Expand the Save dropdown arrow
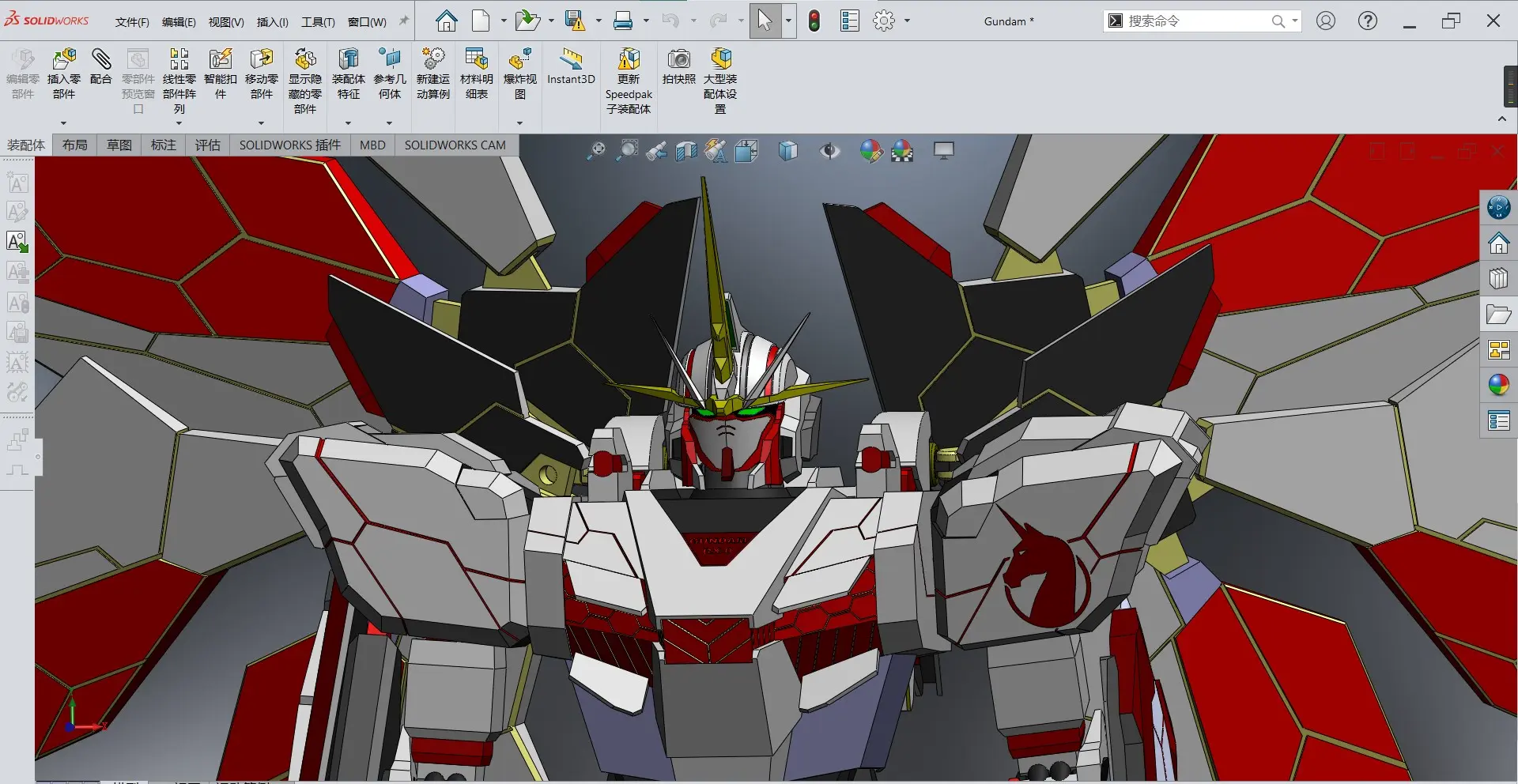 point(599,21)
